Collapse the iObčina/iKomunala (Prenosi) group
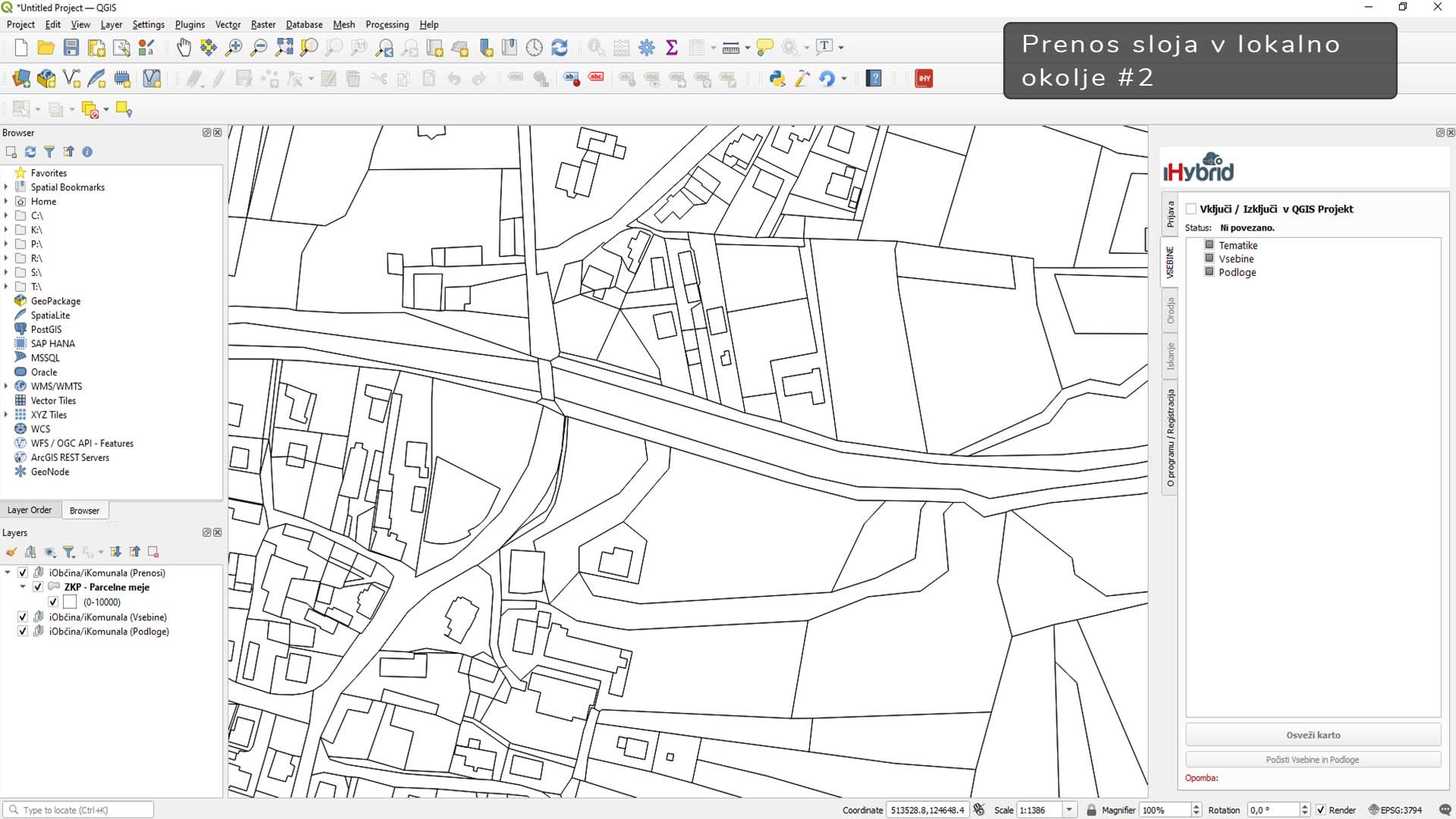The width and height of the screenshot is (1456, 819). pos(8,573)
